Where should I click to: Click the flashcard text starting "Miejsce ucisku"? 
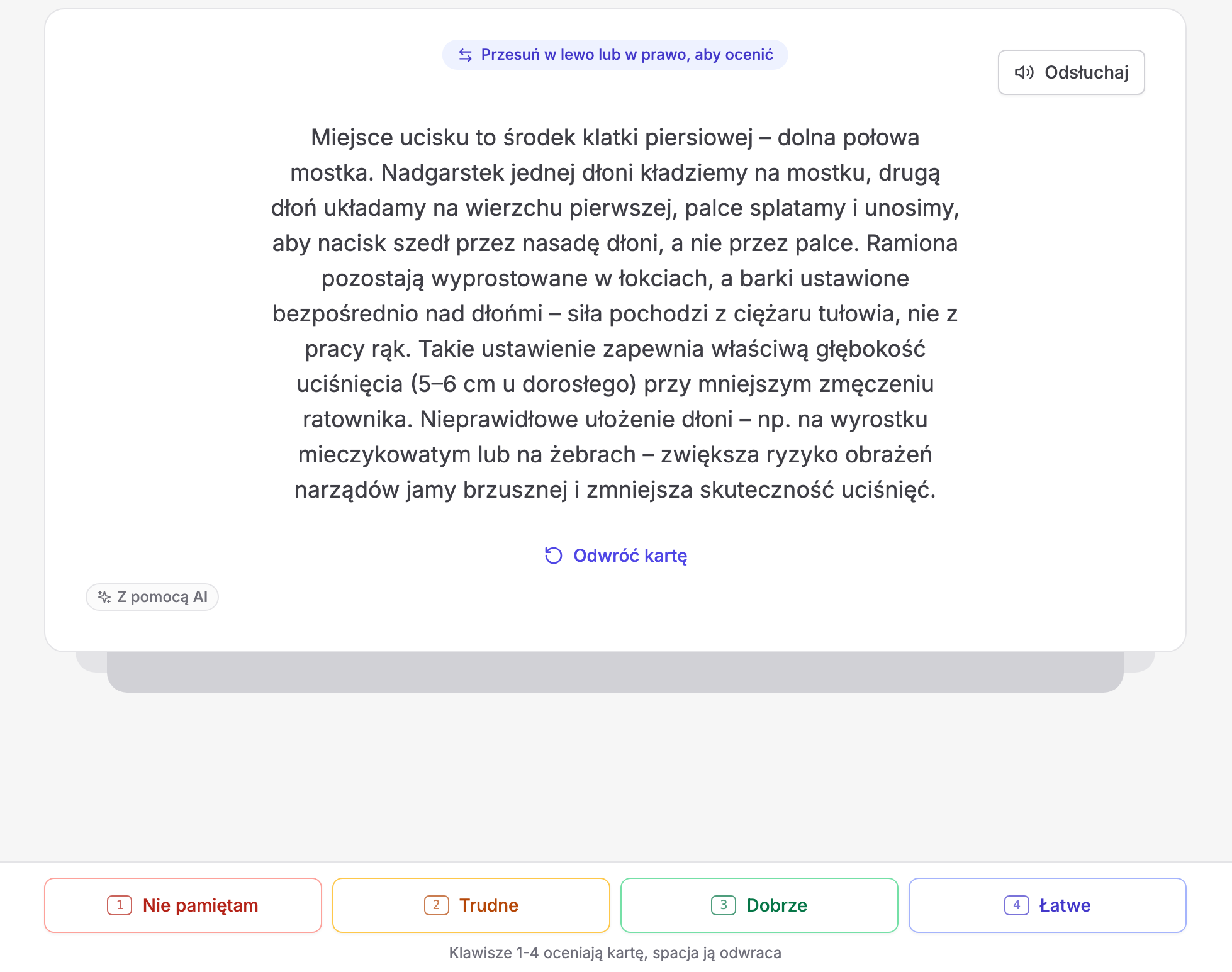point(615,313)
